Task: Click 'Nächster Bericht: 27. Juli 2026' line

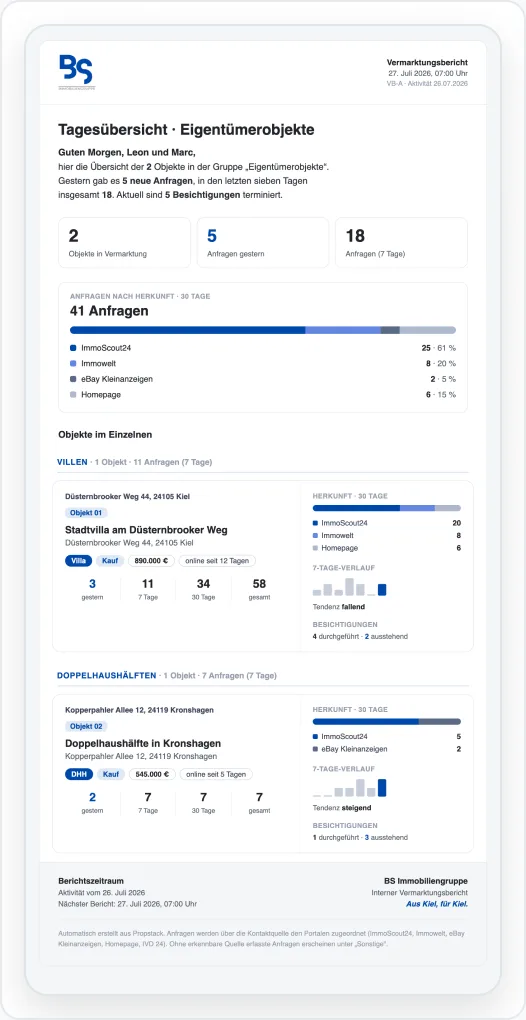Action: [x=127, y=904]
